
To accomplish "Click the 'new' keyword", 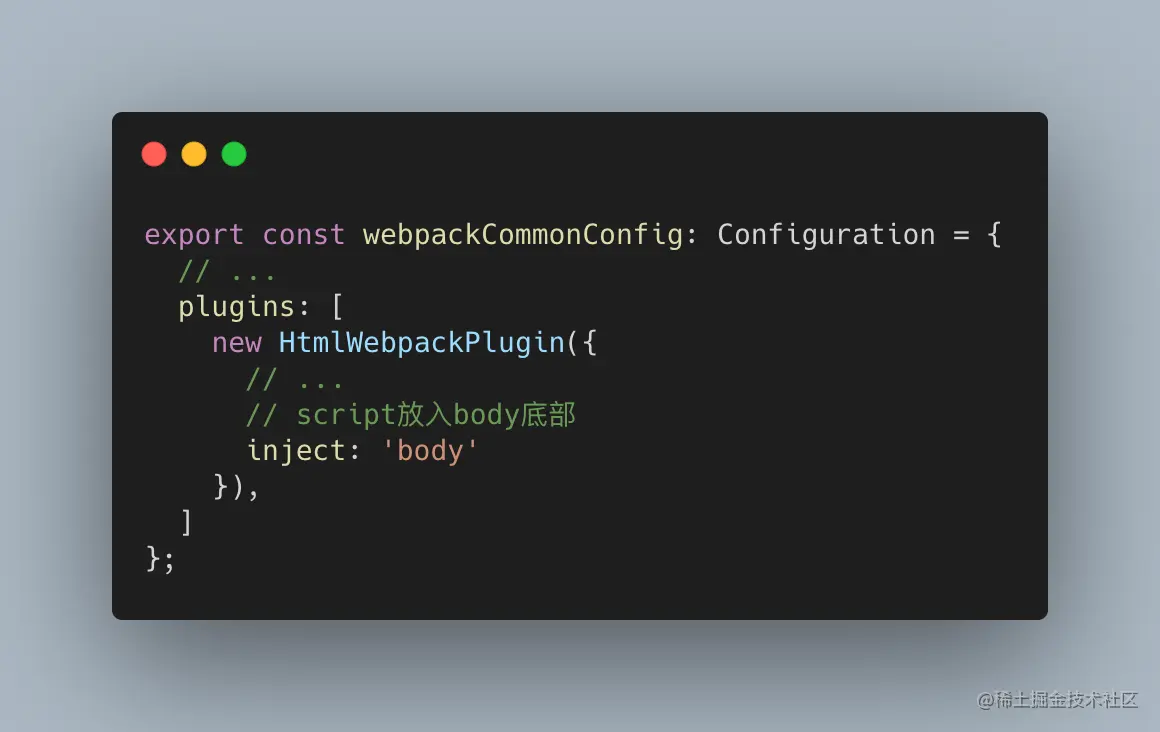I will pyautogui.click(x=237, y=343).
